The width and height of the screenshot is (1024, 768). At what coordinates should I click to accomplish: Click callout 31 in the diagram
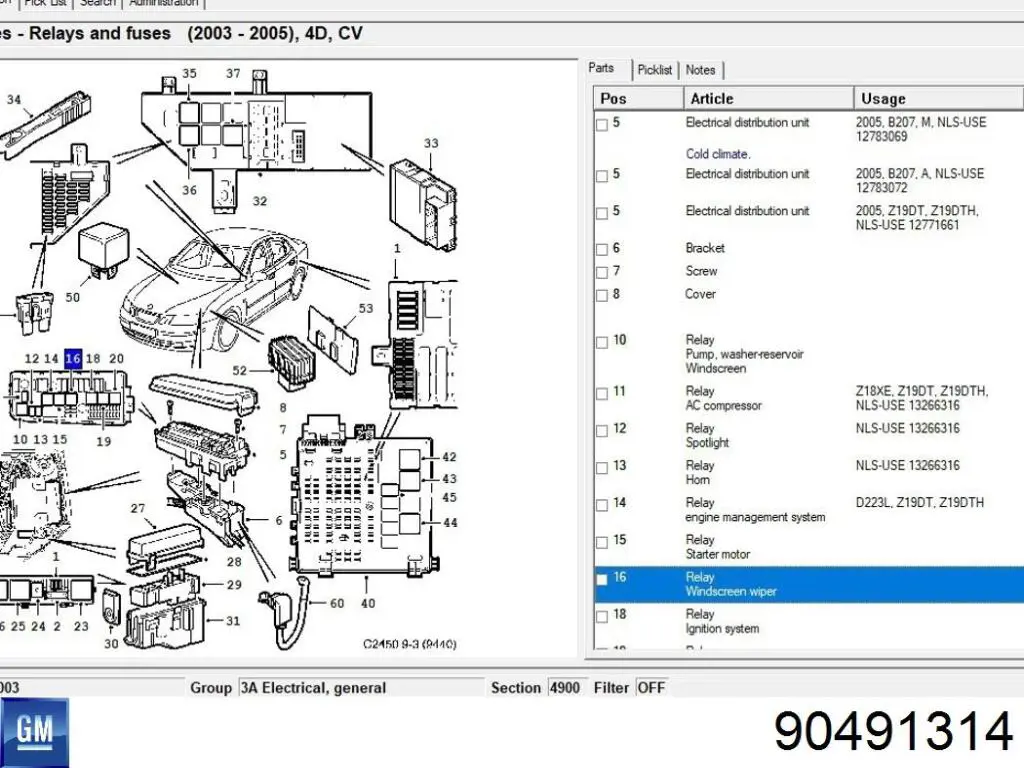233,621
